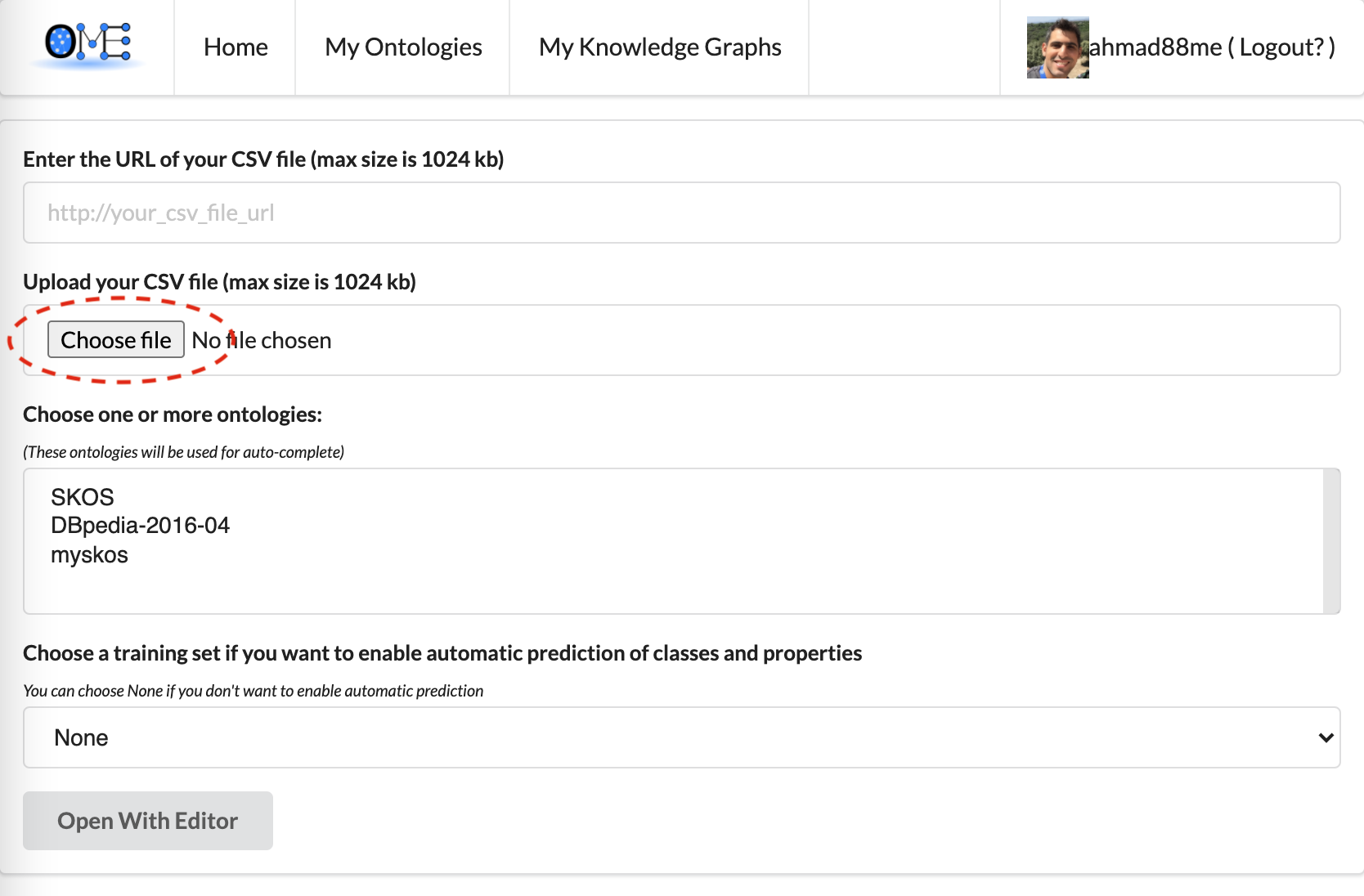Screen dimensions: 1364x896
Task: Click the "No file chosen" text
Action: click(262, 340)
